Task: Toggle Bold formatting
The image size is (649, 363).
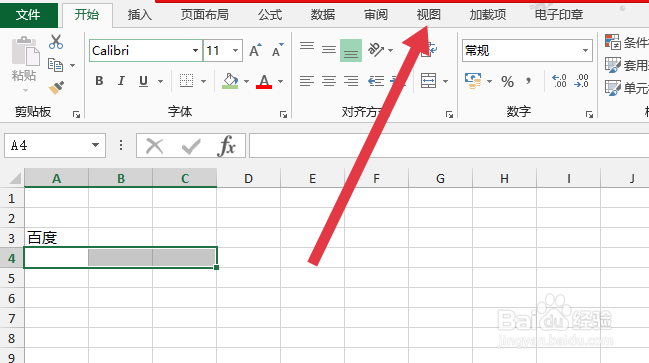Action: tap(99, 81)
